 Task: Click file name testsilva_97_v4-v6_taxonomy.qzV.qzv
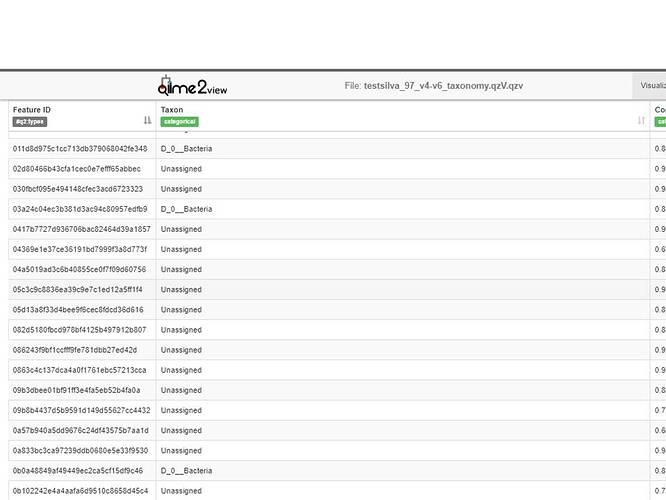tap(443, 86)
